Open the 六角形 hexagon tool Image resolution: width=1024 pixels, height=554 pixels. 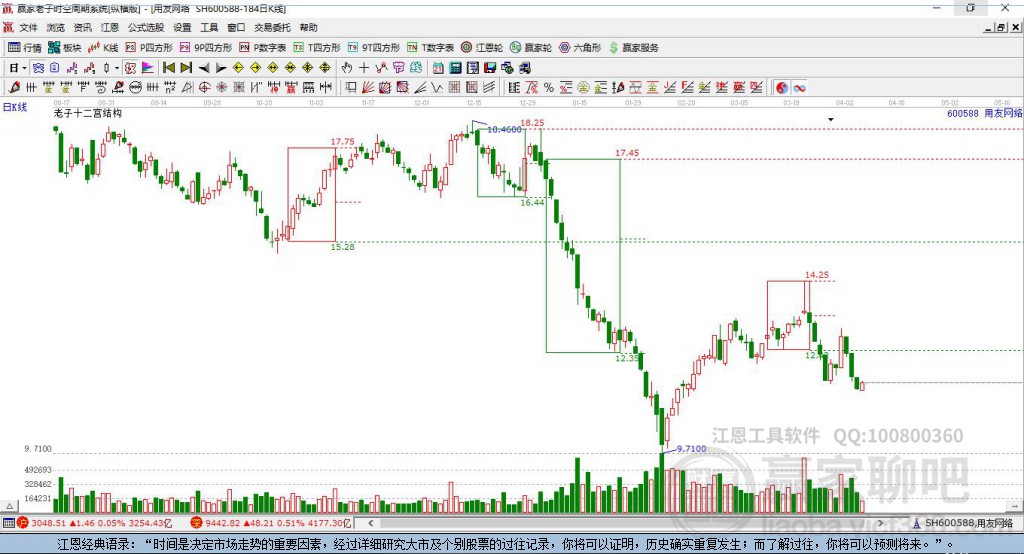point(580,48)
